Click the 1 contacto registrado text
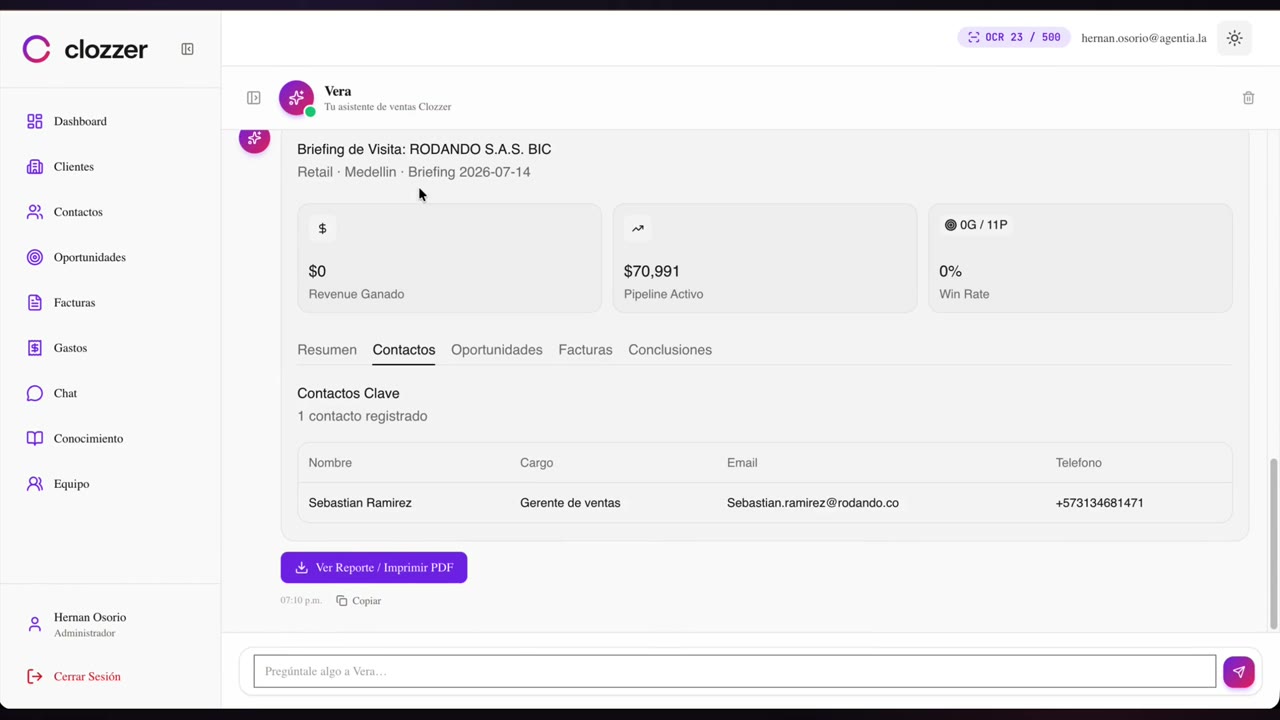The height and width of the screenshot is (720, 1280). [x=362, y=416]
